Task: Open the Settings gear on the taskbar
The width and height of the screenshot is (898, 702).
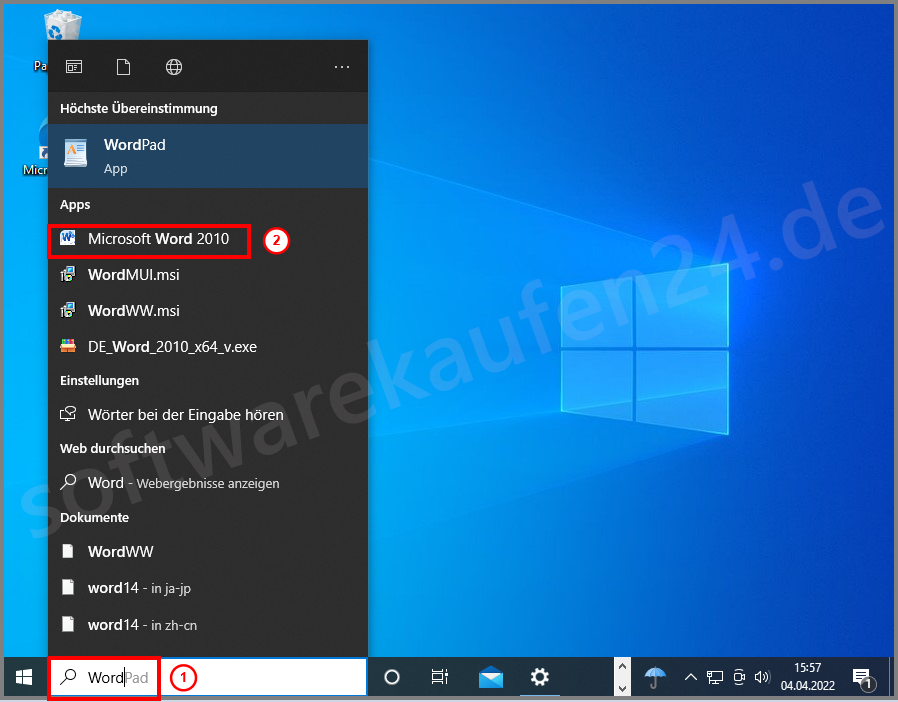Action: coord(539,677)
